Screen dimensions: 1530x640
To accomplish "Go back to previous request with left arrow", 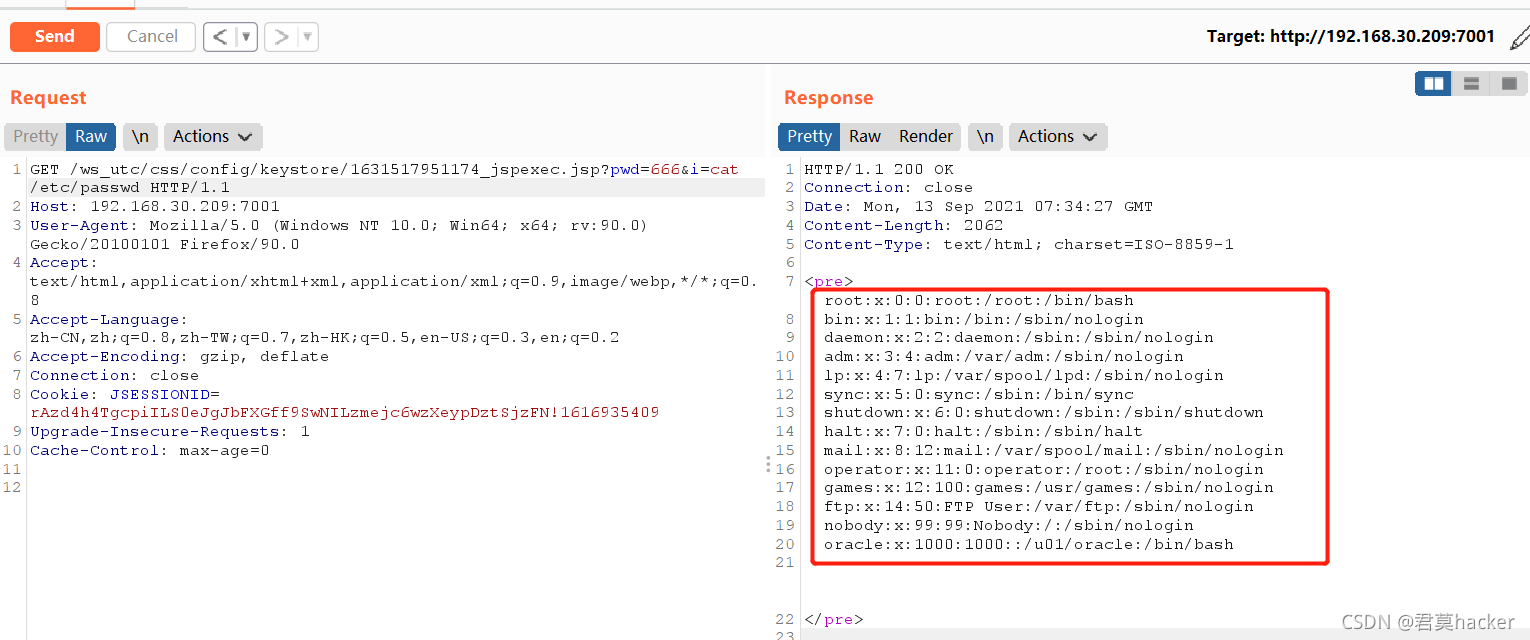I will click(x=220, y=37).
